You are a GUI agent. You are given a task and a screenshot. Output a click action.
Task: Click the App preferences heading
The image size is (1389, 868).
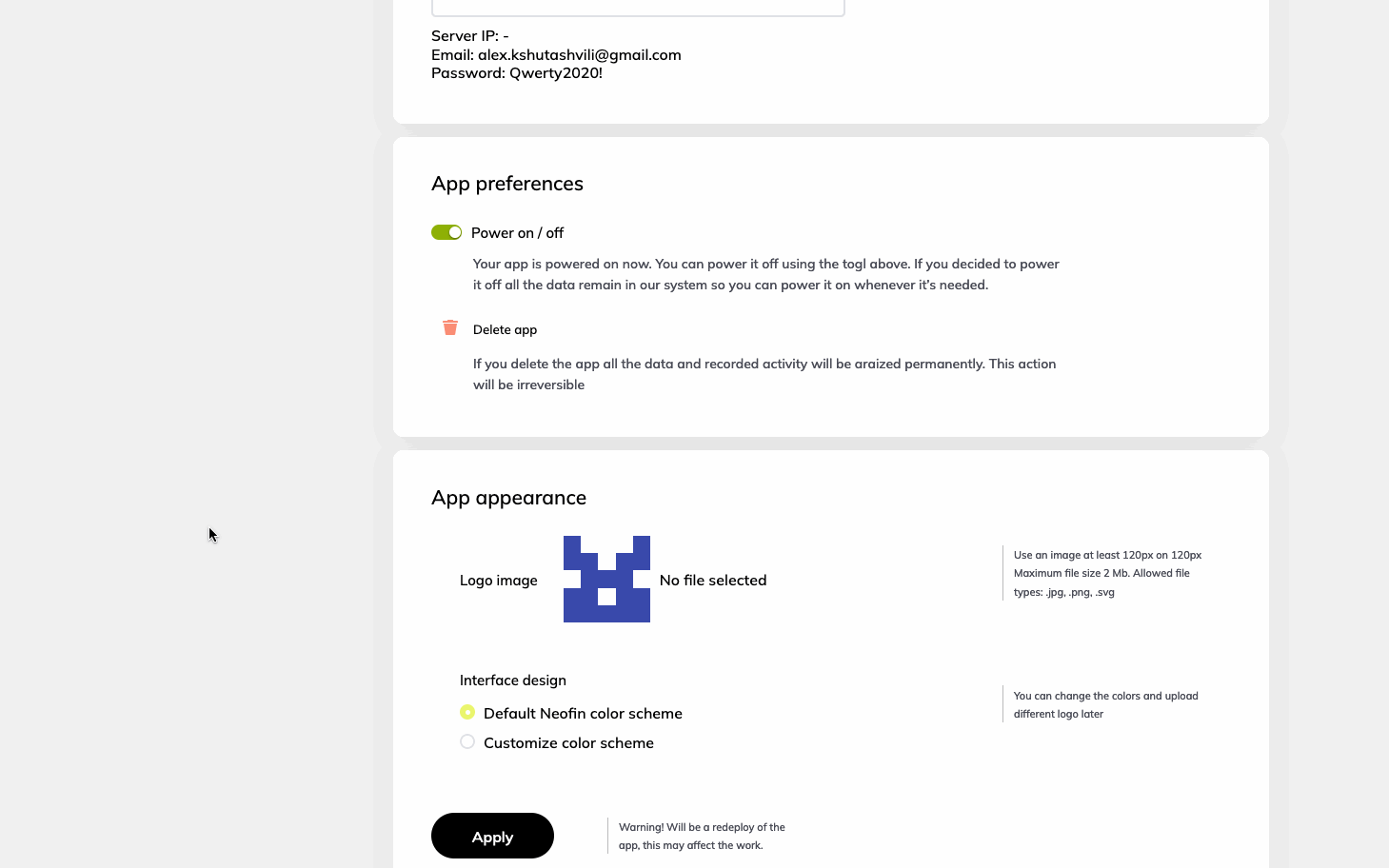507,184
